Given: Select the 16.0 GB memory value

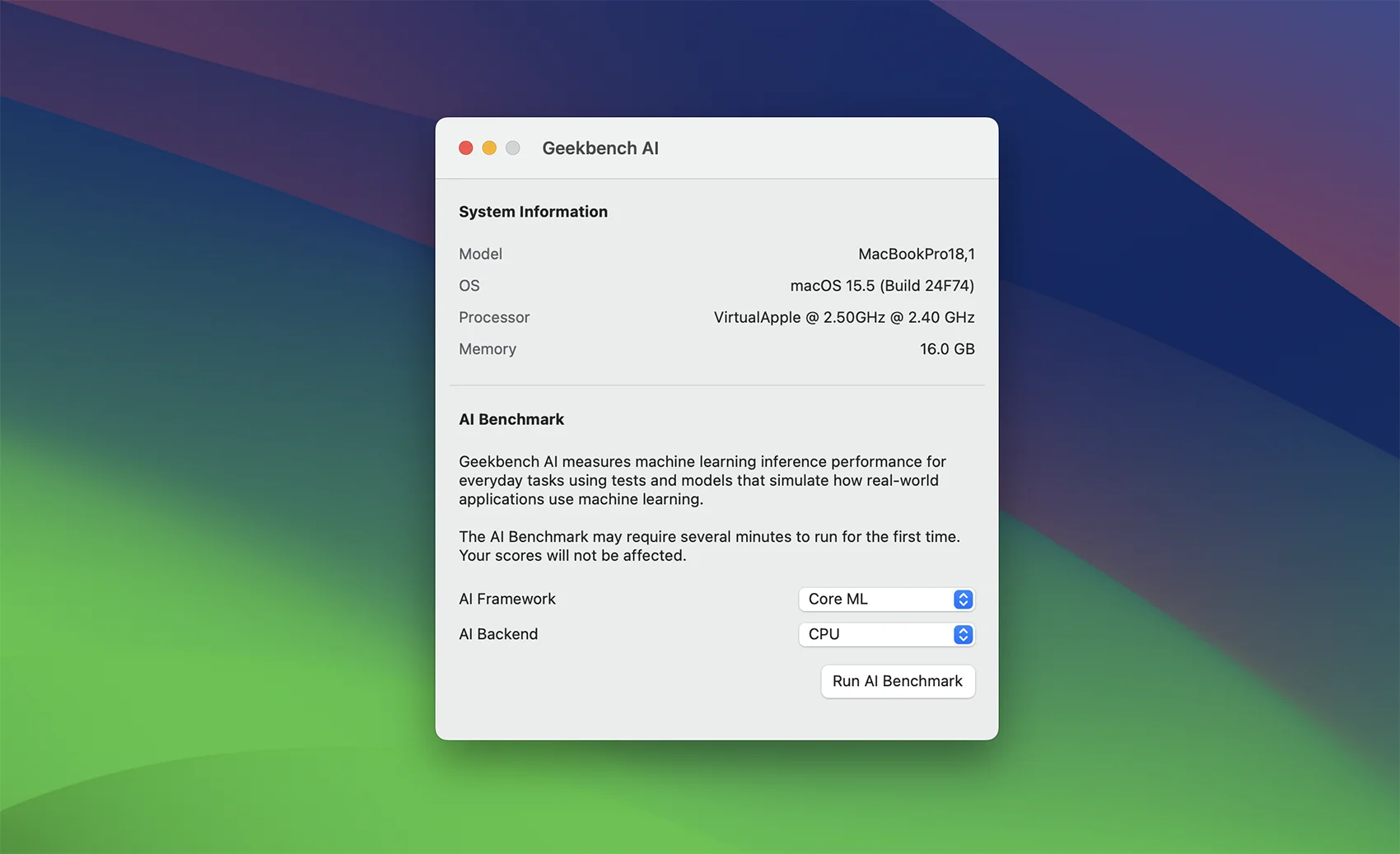Looking at the screenshot, I should [x=947, y=349].
